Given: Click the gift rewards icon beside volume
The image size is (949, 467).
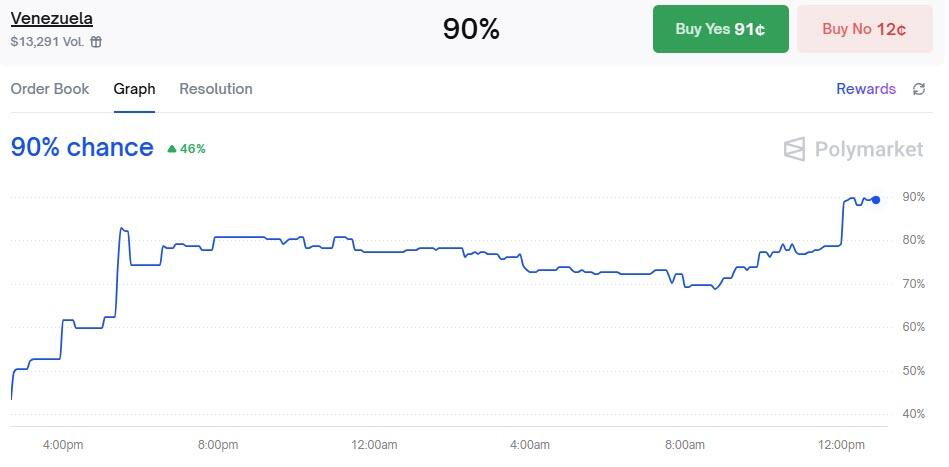Looking at the screenshot, I should coord(96,42).
